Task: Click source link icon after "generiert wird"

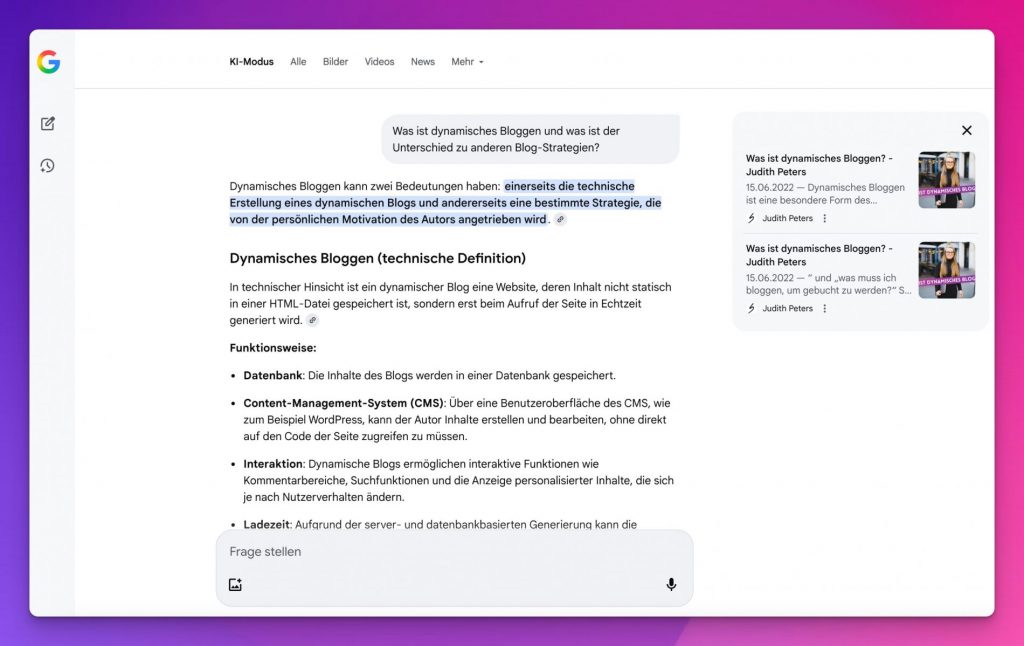Action: pyautogui.click(x=313, y=321)
